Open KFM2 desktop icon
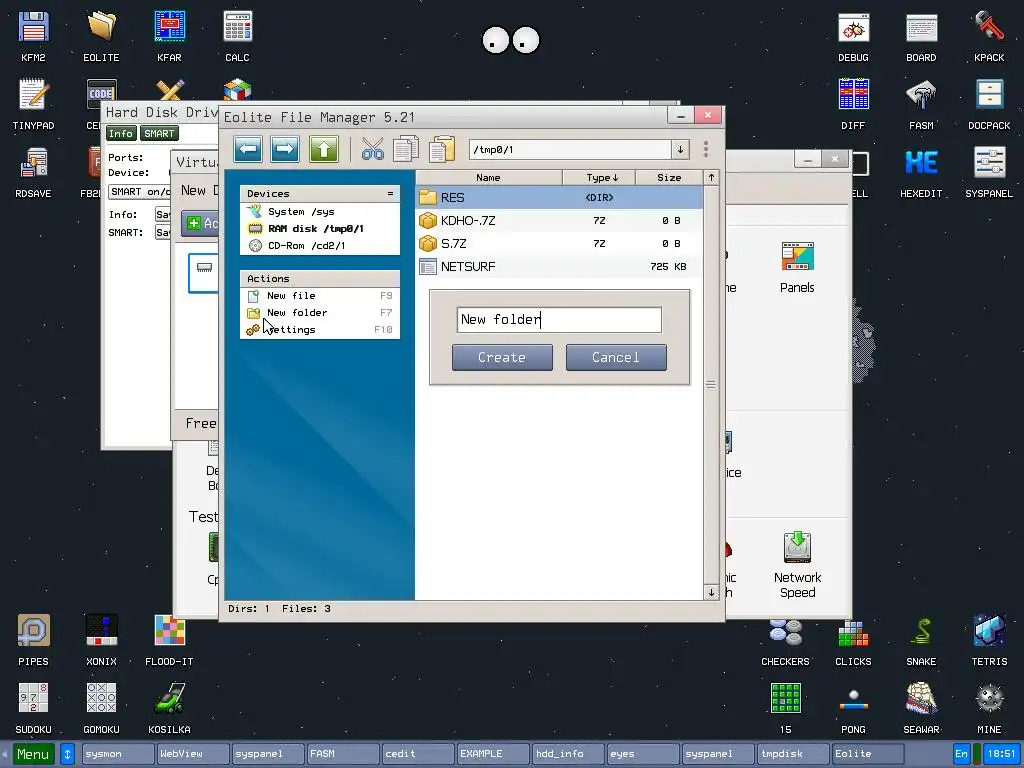1024x768 pixels. coord(33,37)
